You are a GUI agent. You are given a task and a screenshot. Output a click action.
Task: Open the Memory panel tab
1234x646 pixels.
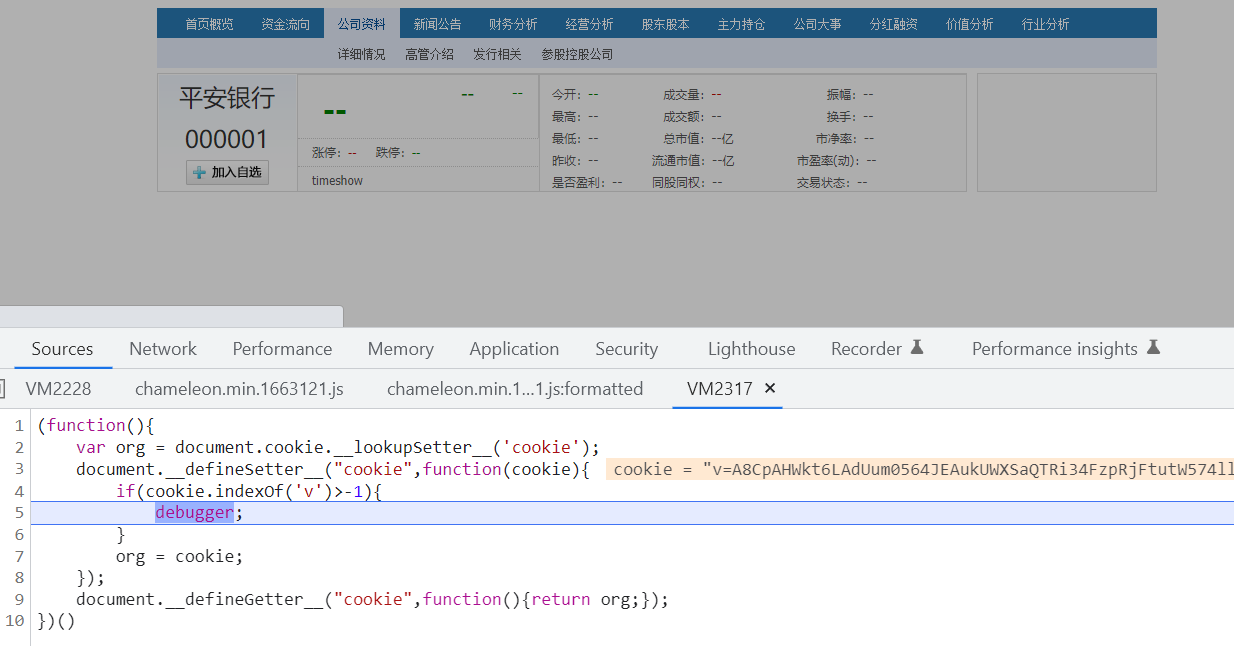point(400,349)
